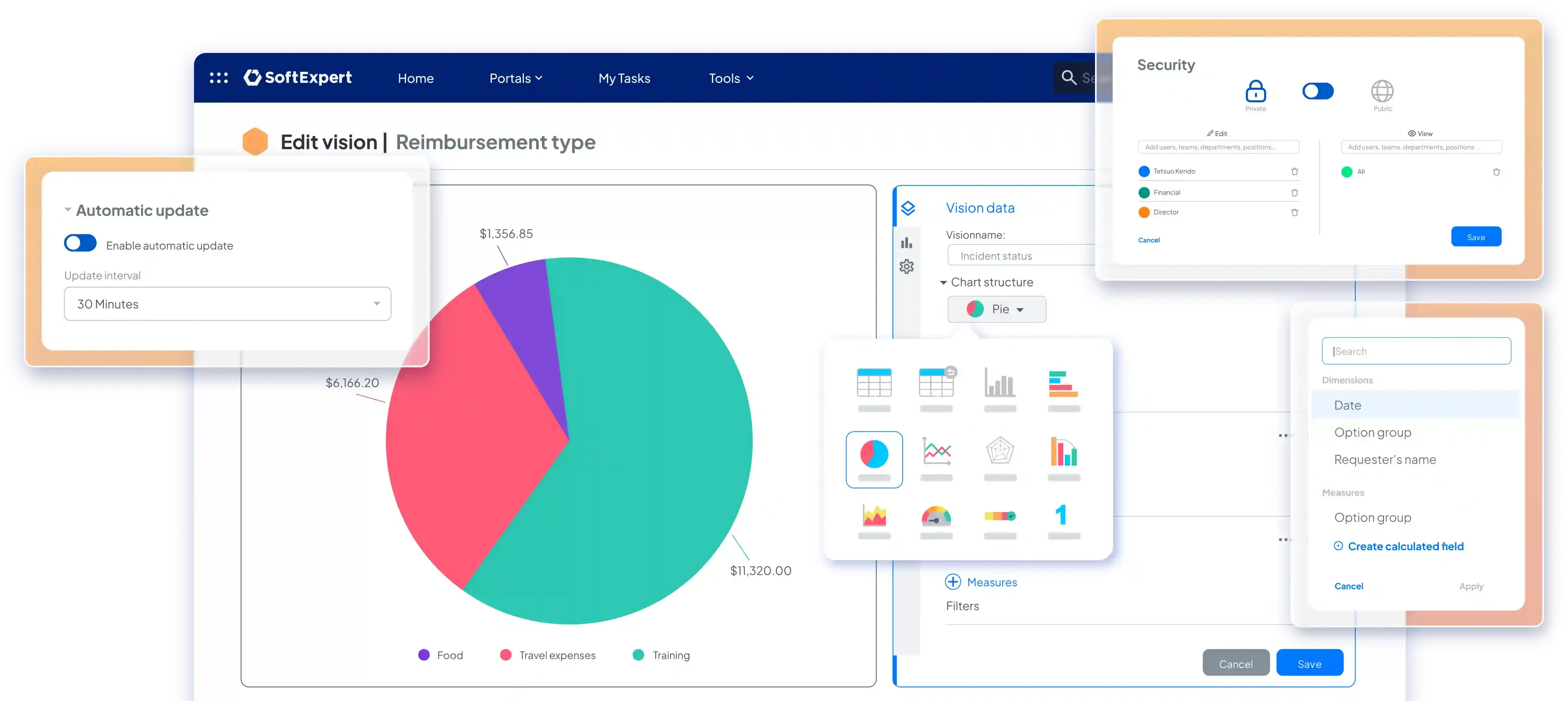Click Save in the Security dialog
This screenshot has height=701, width=1568.
[x=1475, y=237]
